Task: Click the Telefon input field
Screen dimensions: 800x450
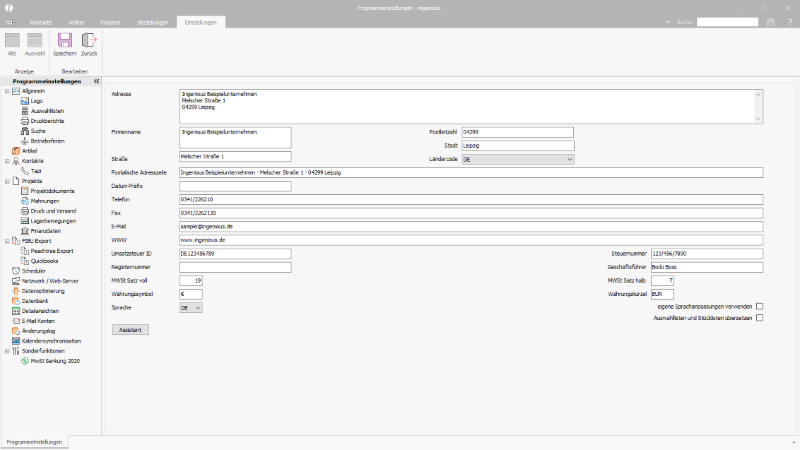Action: [x=471, y=199]
